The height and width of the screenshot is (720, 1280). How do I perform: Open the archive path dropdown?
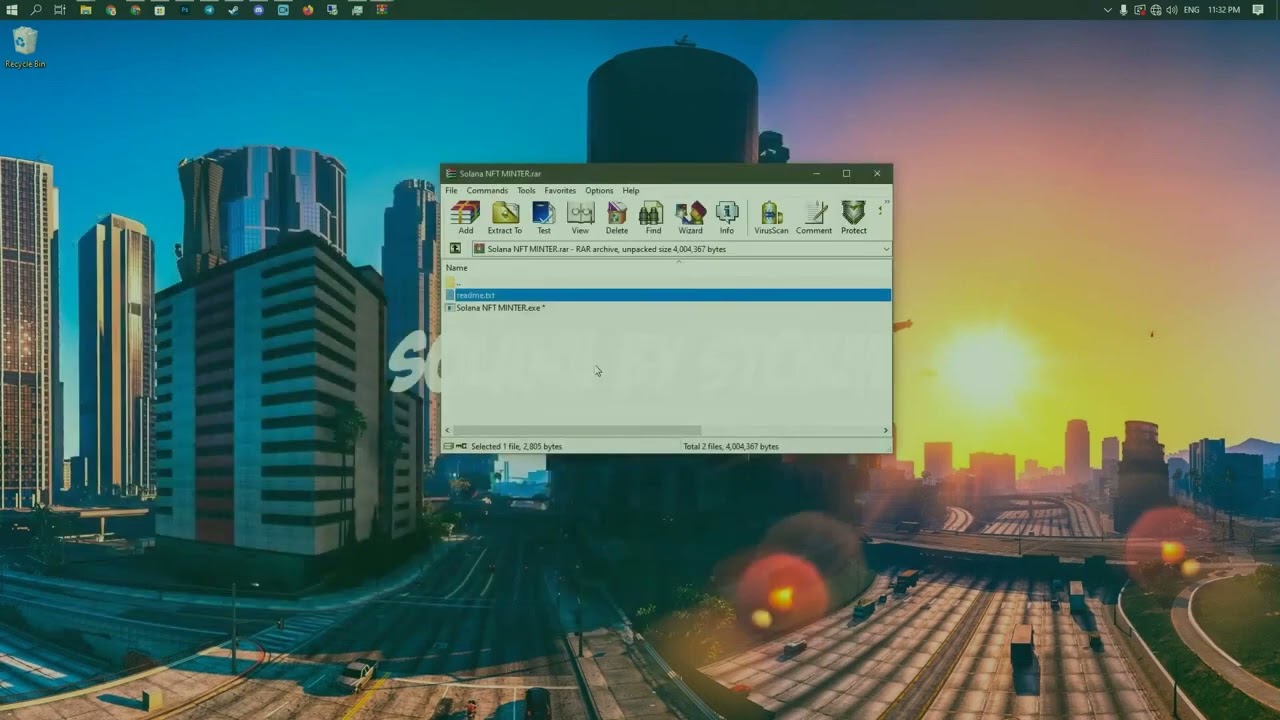[x=885, y=249]
